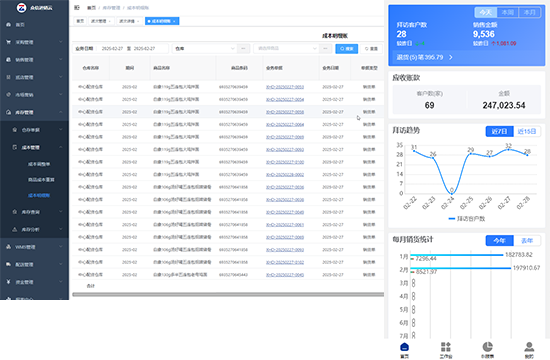Click the home icon in left sidebar
Screen dimensions: 550x360
click(x=8, y=25)
